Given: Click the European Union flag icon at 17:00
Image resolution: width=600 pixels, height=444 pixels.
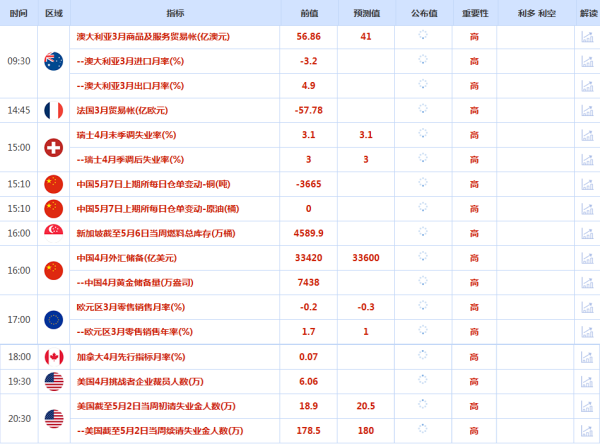Looking at the screenshot, I should click(54, 320).
